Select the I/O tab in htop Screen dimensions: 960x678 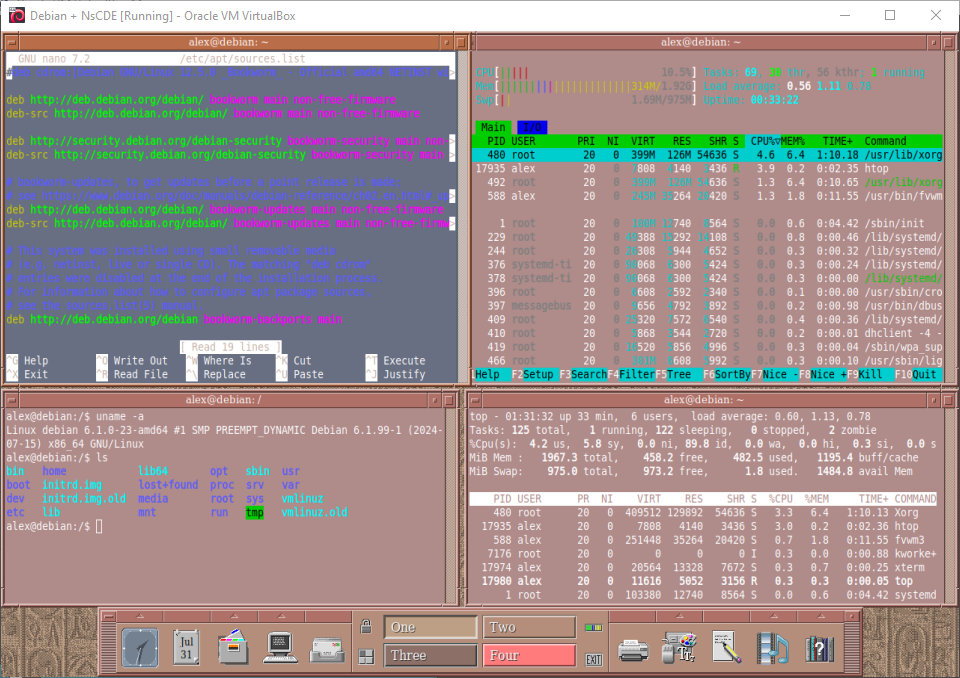pyautogui.click(x=530, y=127)
